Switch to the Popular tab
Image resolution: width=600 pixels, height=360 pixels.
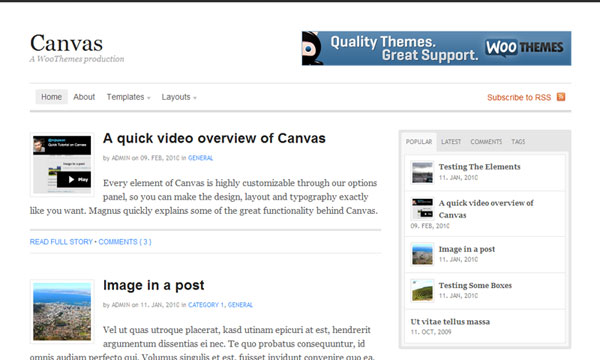coord(419,142)
